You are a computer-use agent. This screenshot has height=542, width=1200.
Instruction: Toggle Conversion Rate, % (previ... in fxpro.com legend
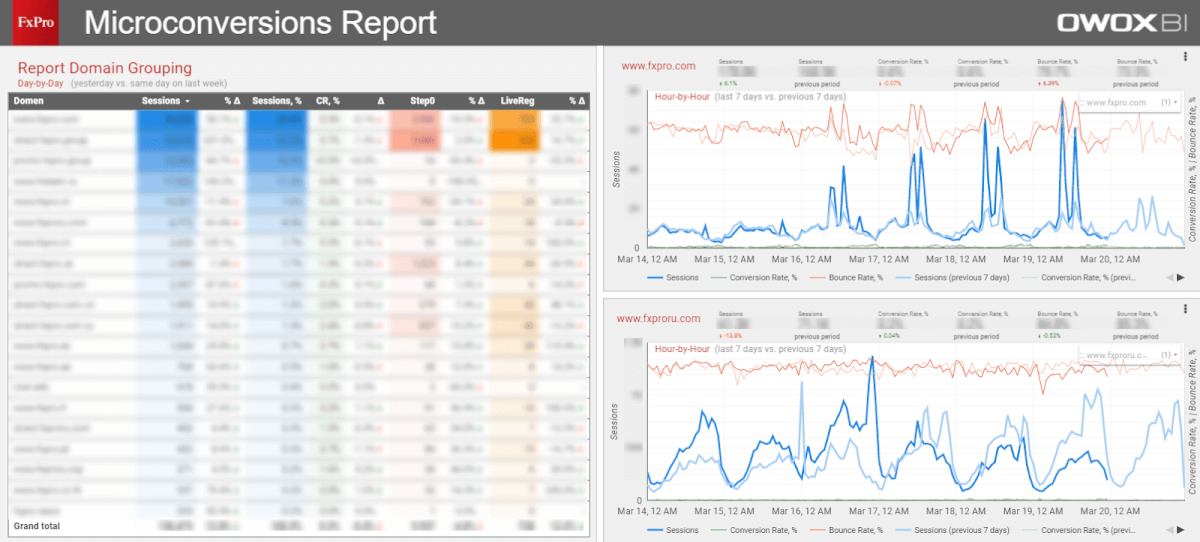point(1081,277)
